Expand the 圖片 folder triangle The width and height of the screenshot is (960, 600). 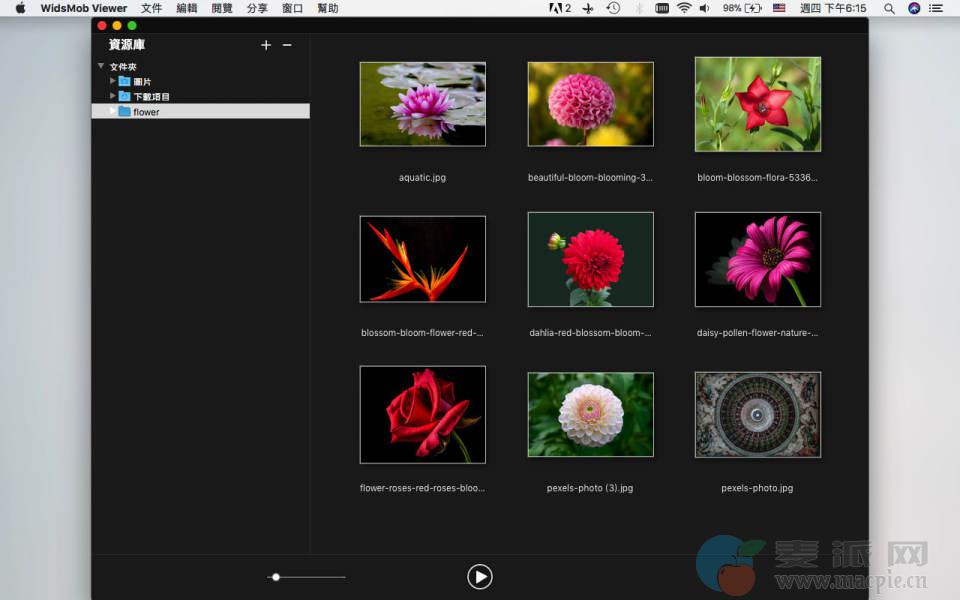coord(113,81)
